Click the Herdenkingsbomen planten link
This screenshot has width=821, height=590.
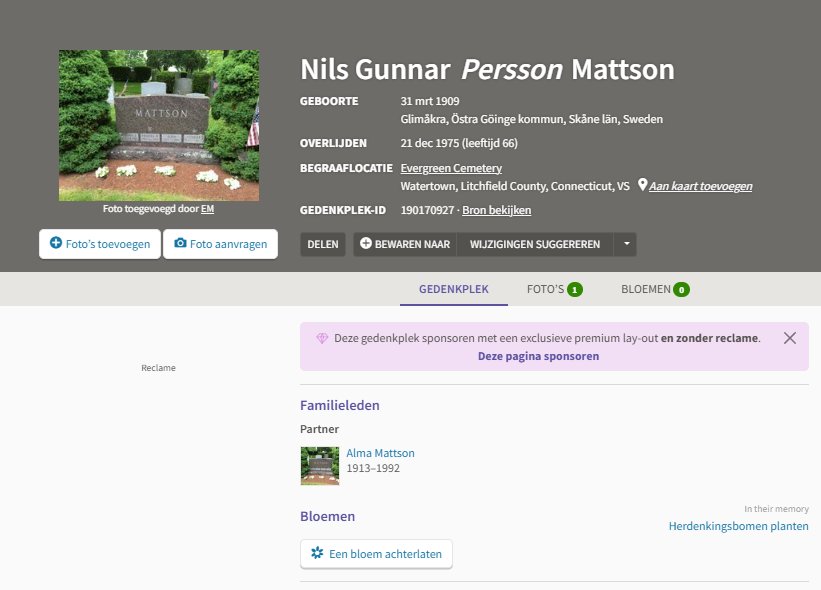tap(738, 526)
